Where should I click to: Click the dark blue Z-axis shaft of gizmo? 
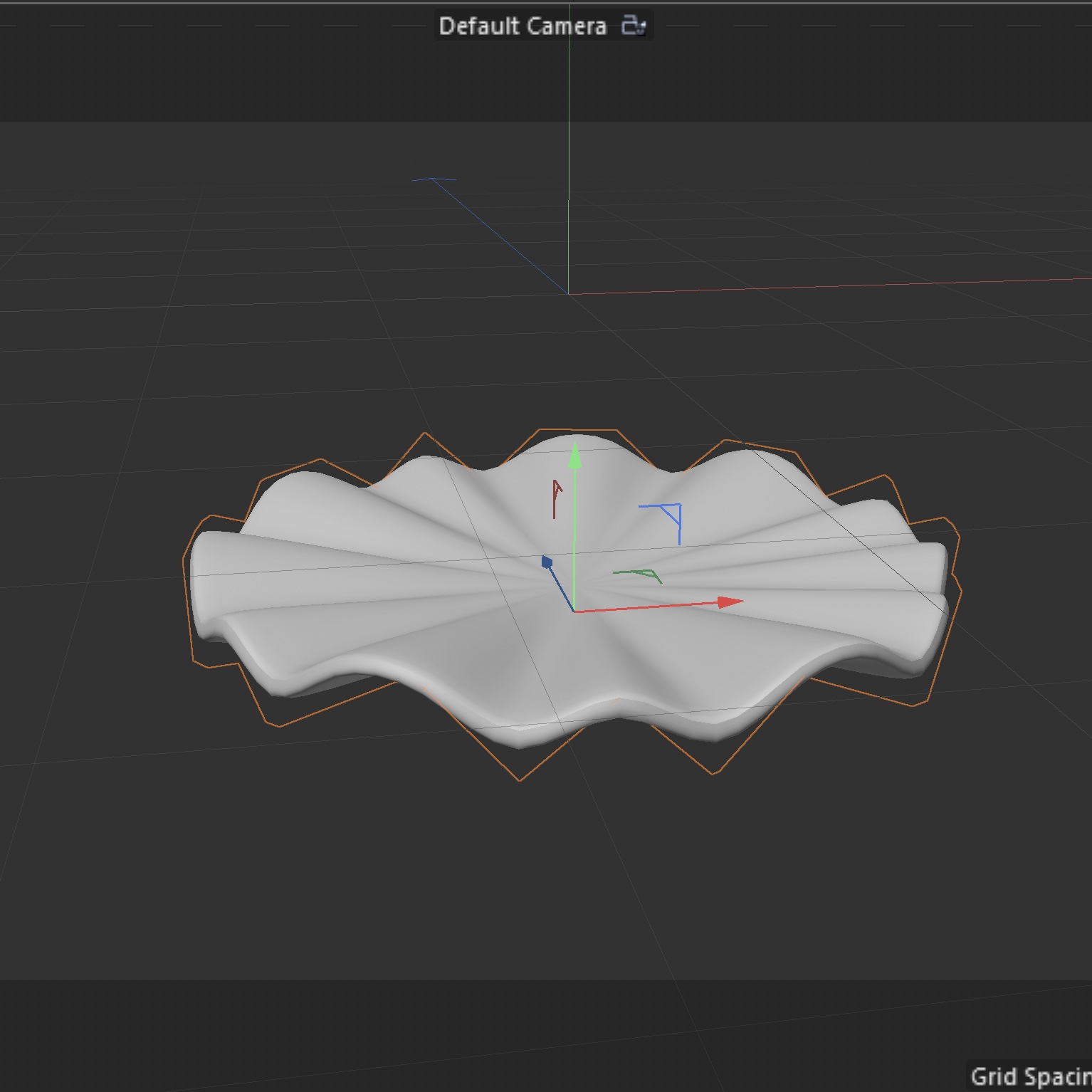tap(561, 588)
